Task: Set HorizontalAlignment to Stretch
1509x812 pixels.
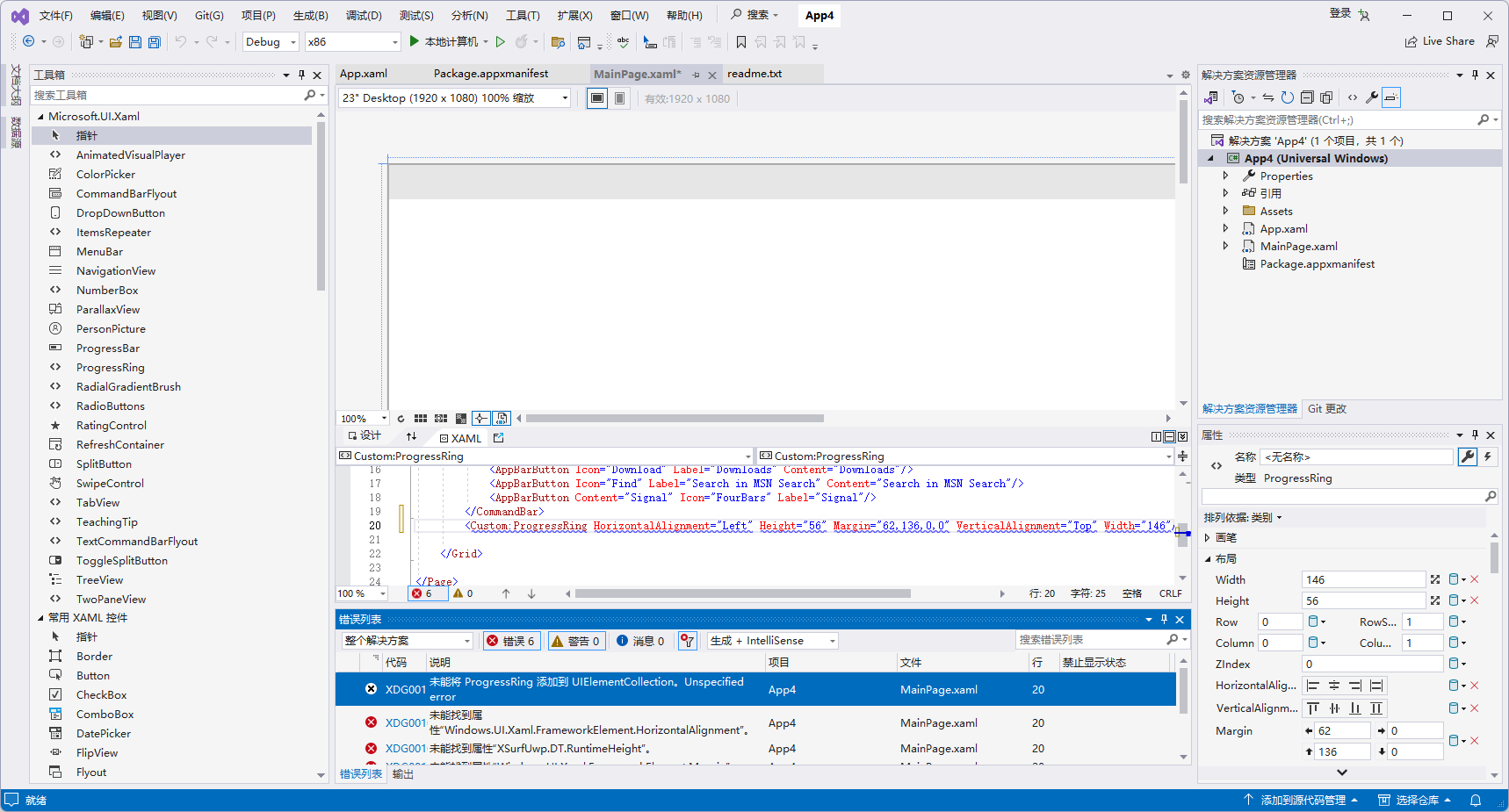Action: tap(1376, 686)
